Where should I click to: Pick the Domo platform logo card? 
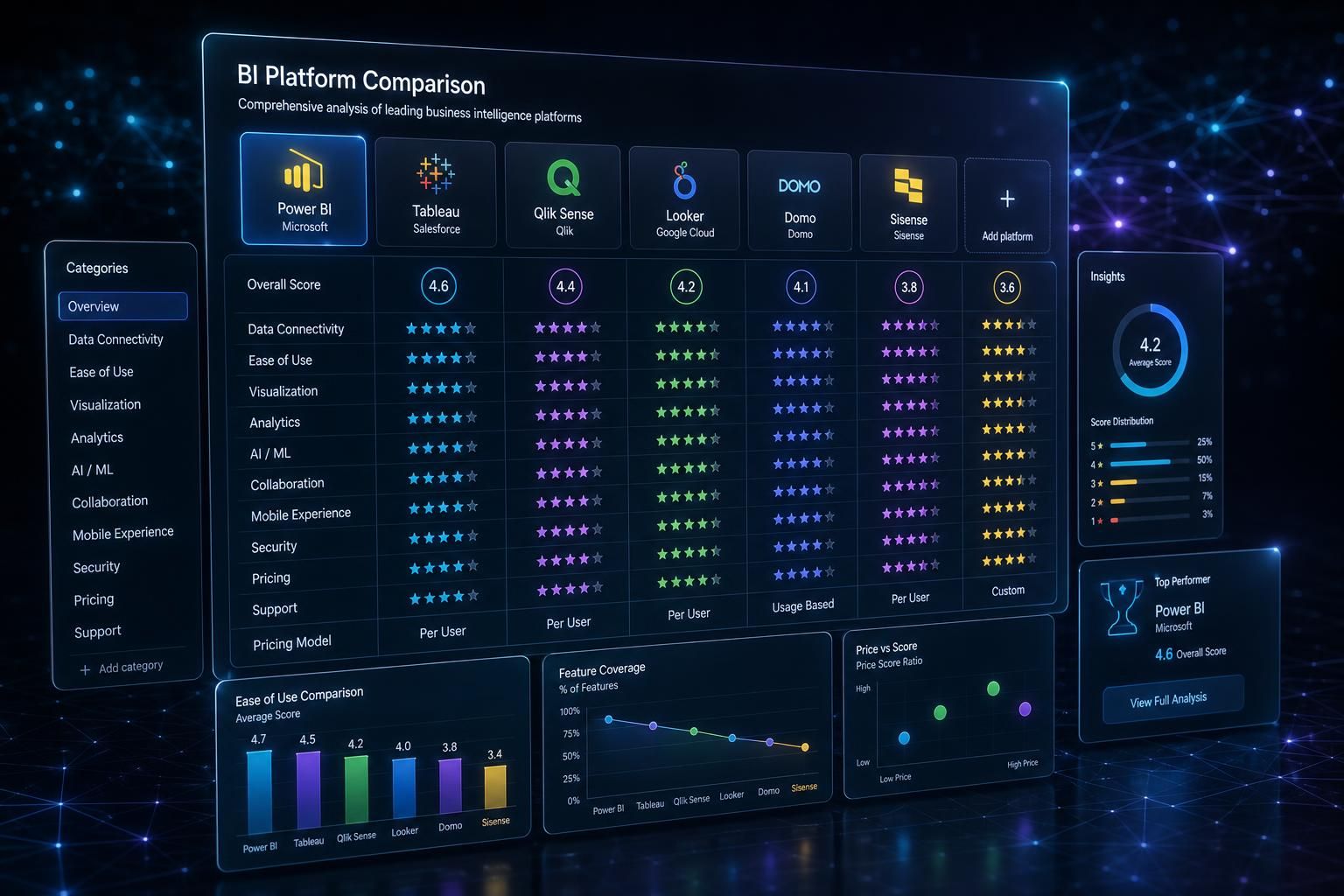pos(800,201)
